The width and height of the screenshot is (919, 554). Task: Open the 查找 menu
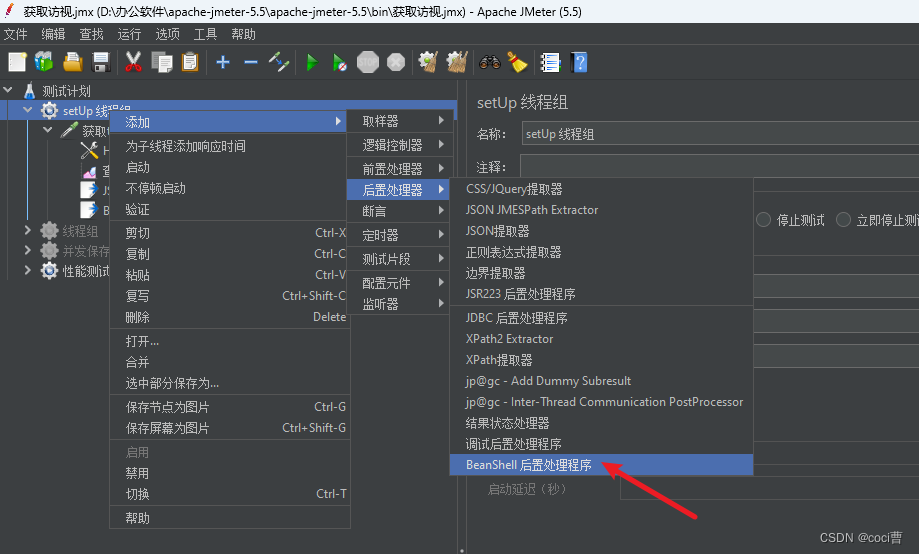coord(91,34)
